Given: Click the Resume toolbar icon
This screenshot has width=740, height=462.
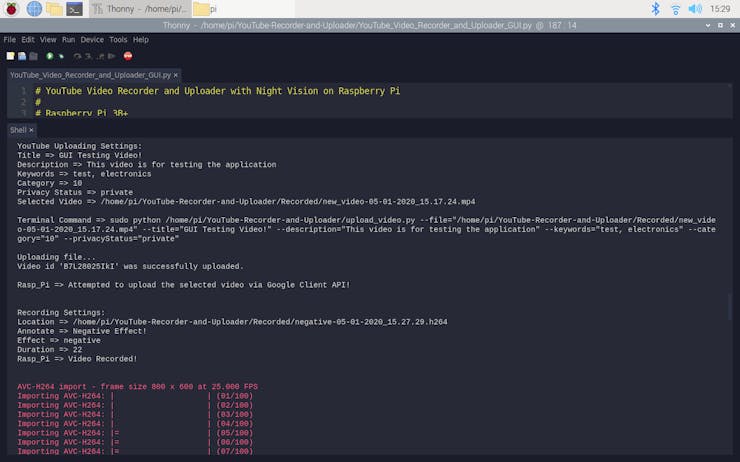Looking at the screenshot, I should point(112,56).
